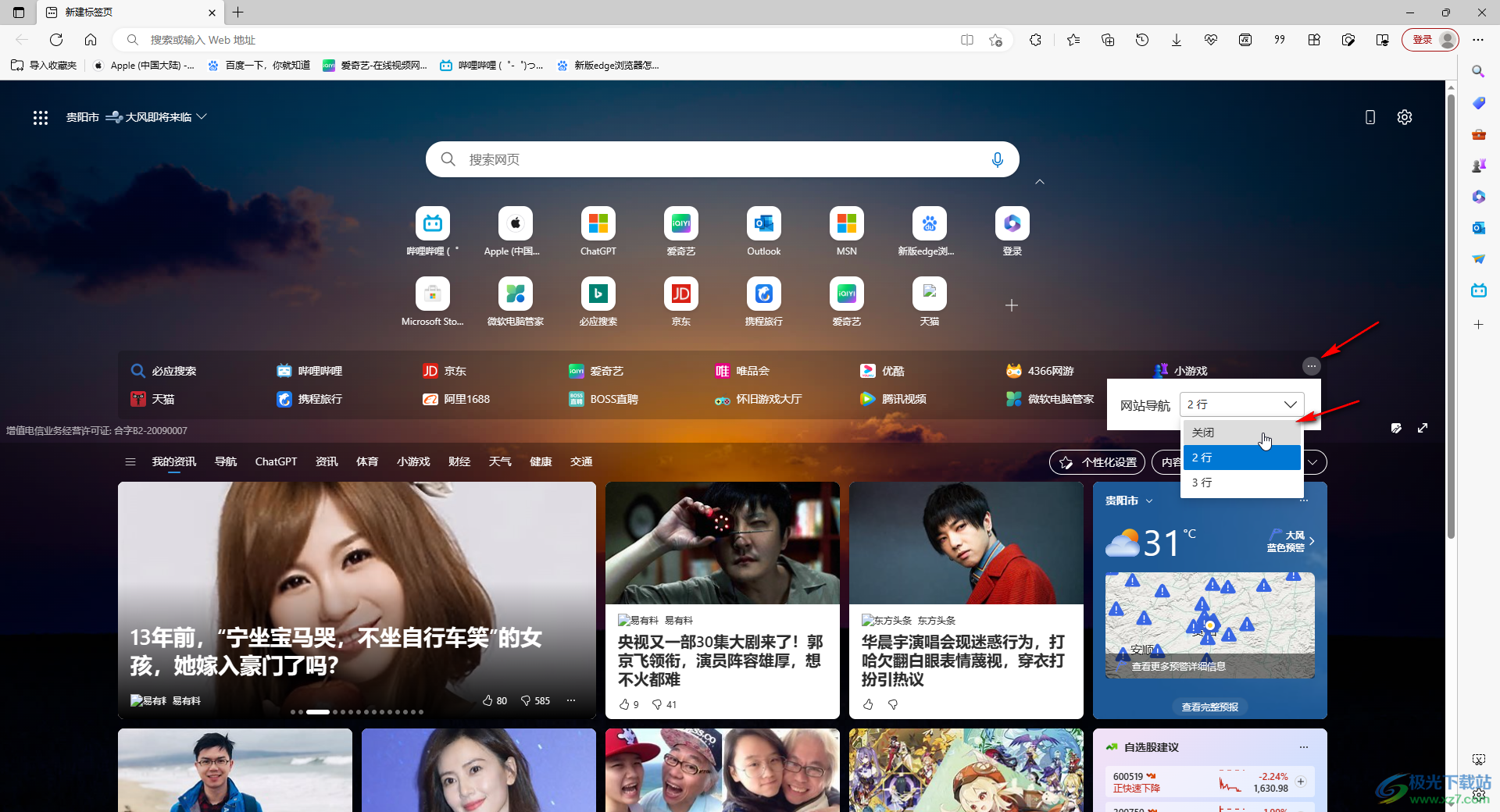Screen dimensions: 1500x812
Task: Switch to 我的资讯 feed tab
Action: coord(174,462)
